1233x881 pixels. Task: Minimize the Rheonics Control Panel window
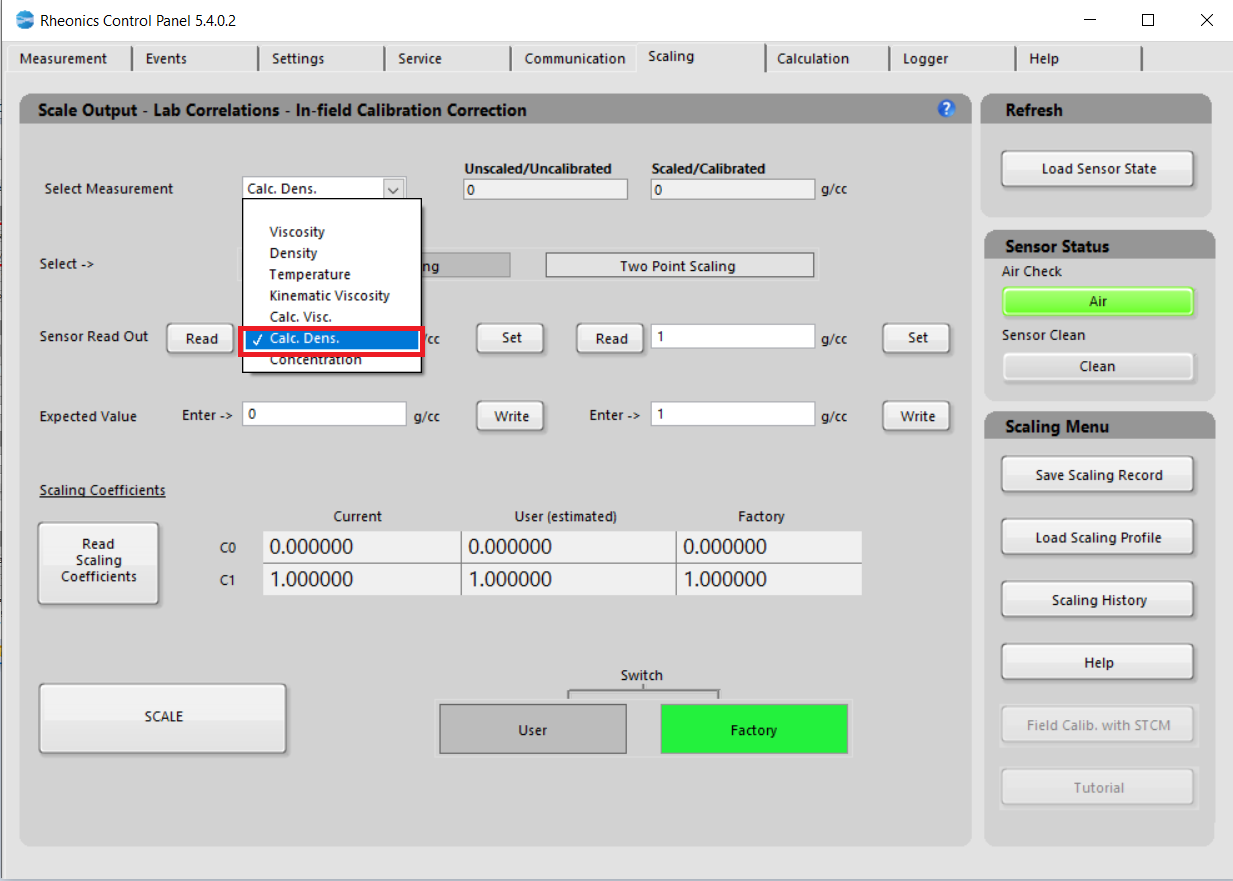pyautogui.click(x=1091, y=20)
